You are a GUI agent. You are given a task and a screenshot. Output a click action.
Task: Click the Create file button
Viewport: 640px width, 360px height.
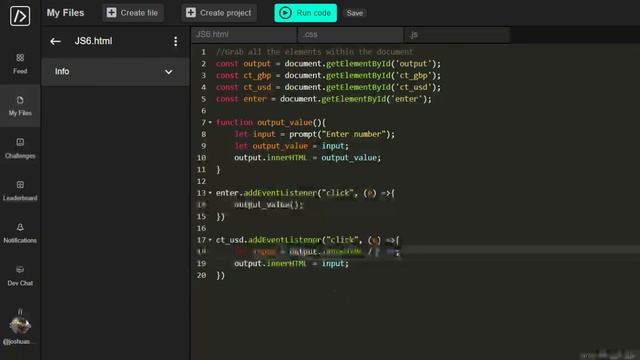[x=133, y=13]
